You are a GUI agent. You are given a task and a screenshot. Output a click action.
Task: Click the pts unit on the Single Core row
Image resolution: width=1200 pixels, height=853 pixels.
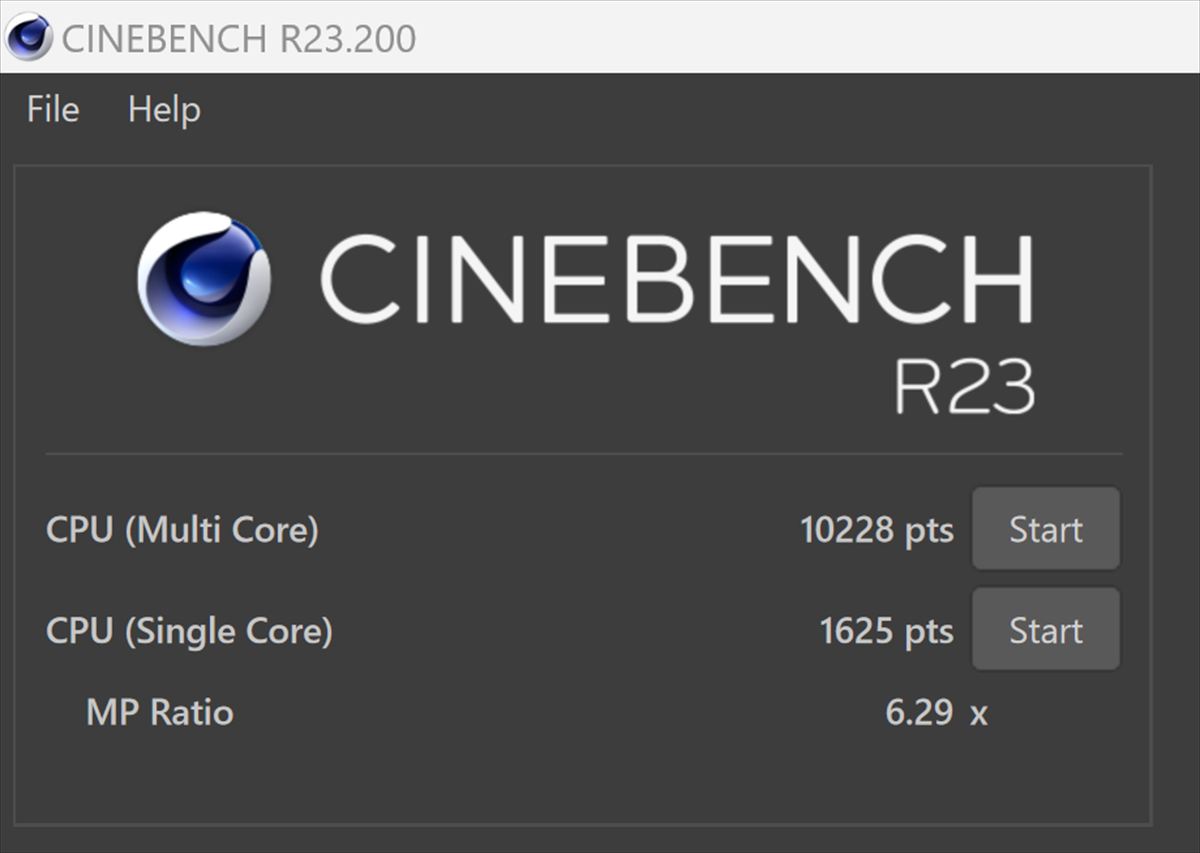pyautogui.click(x=929, y=633)
